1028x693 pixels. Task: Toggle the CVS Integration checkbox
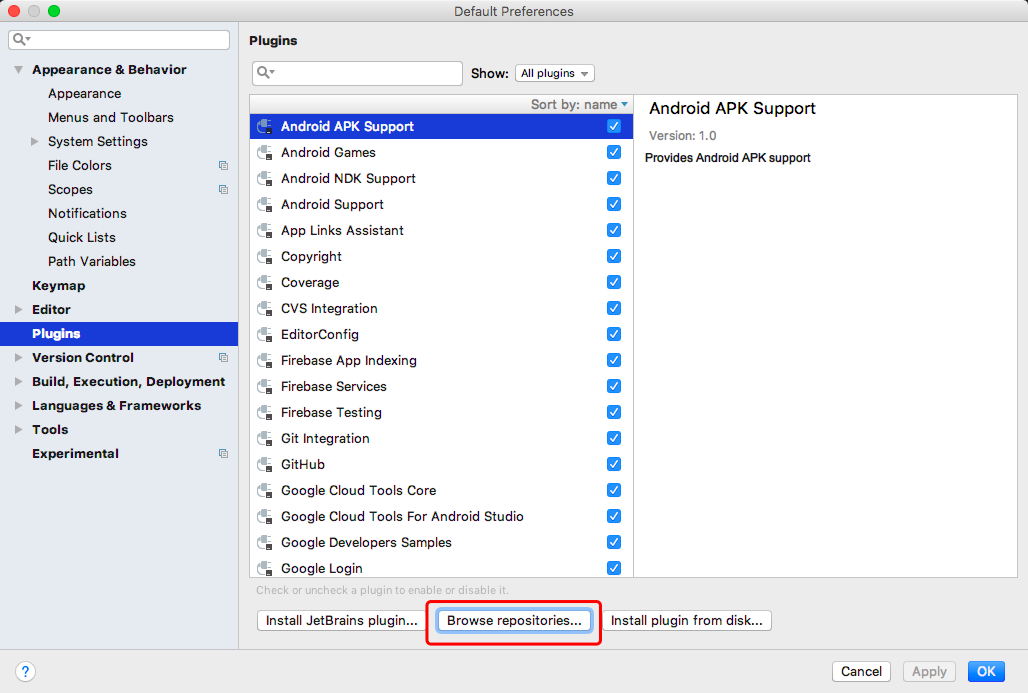(x=614, y=308)
